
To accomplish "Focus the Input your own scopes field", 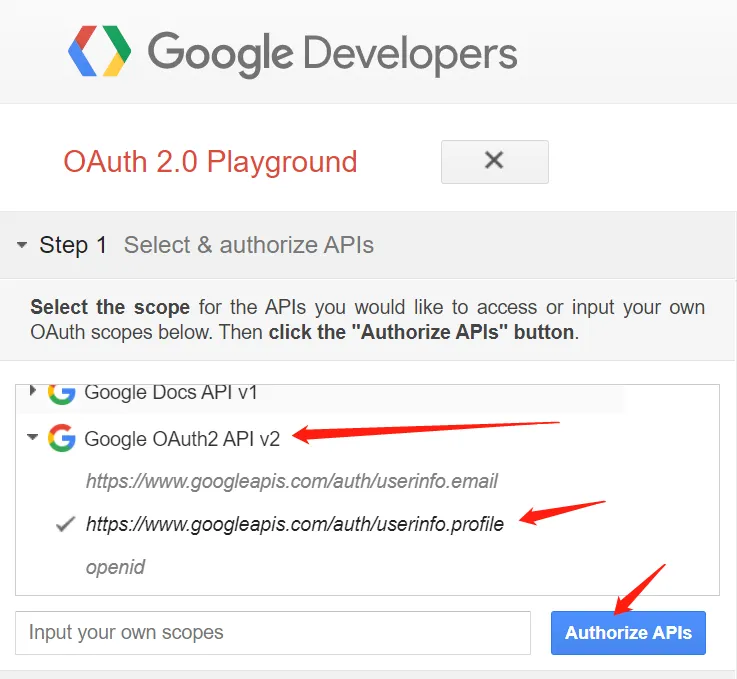I will 273,632.
